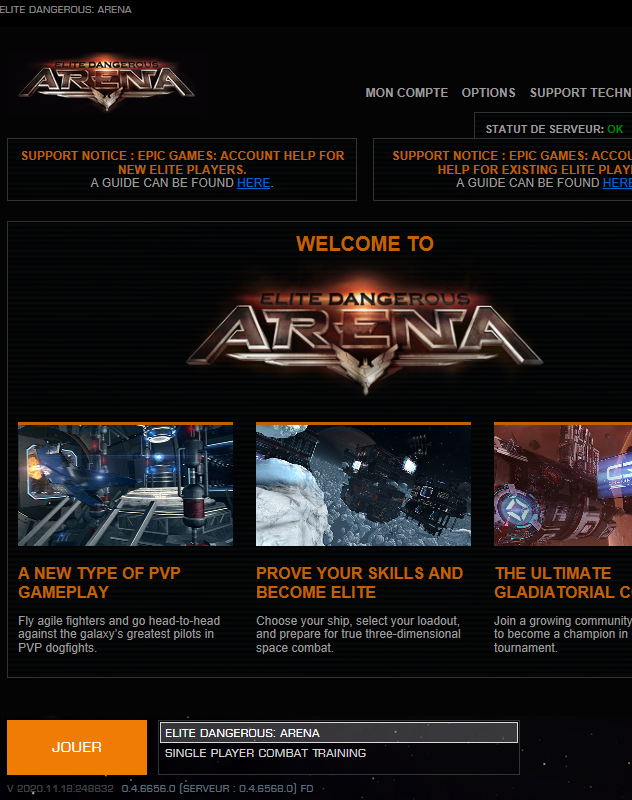Click PROVE YOUR SKILLS AND BECOME ELITE heading
This screenshot has width=632, height=800.
pos(360,583)
